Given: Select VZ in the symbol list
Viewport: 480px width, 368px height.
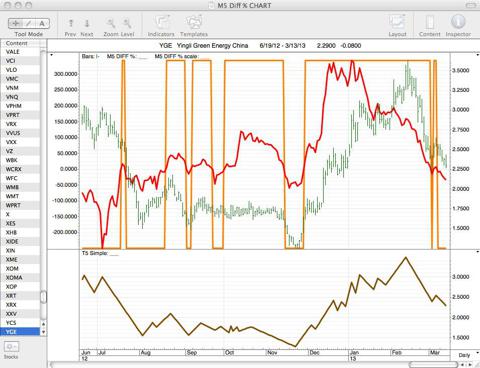Looking at the screenshot, I should point(20,151).
